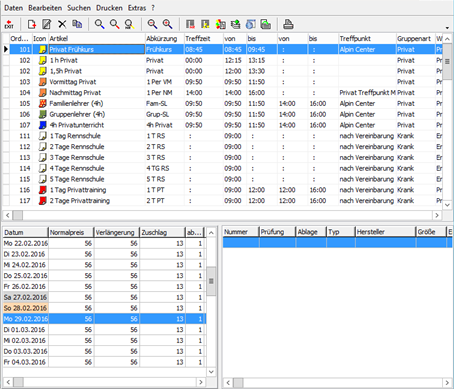Click the Hersteller column header
The height and width of the screenshot is (389, 454).
point(385,232)
